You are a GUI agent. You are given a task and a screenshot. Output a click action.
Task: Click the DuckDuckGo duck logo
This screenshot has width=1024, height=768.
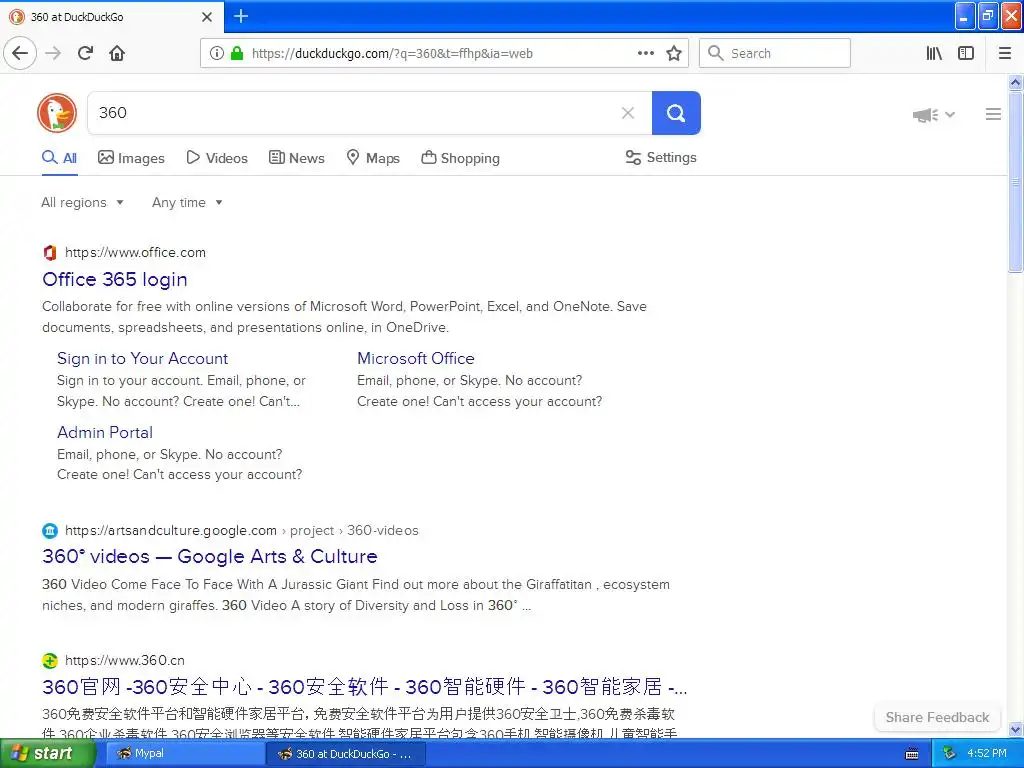[57, 113]
